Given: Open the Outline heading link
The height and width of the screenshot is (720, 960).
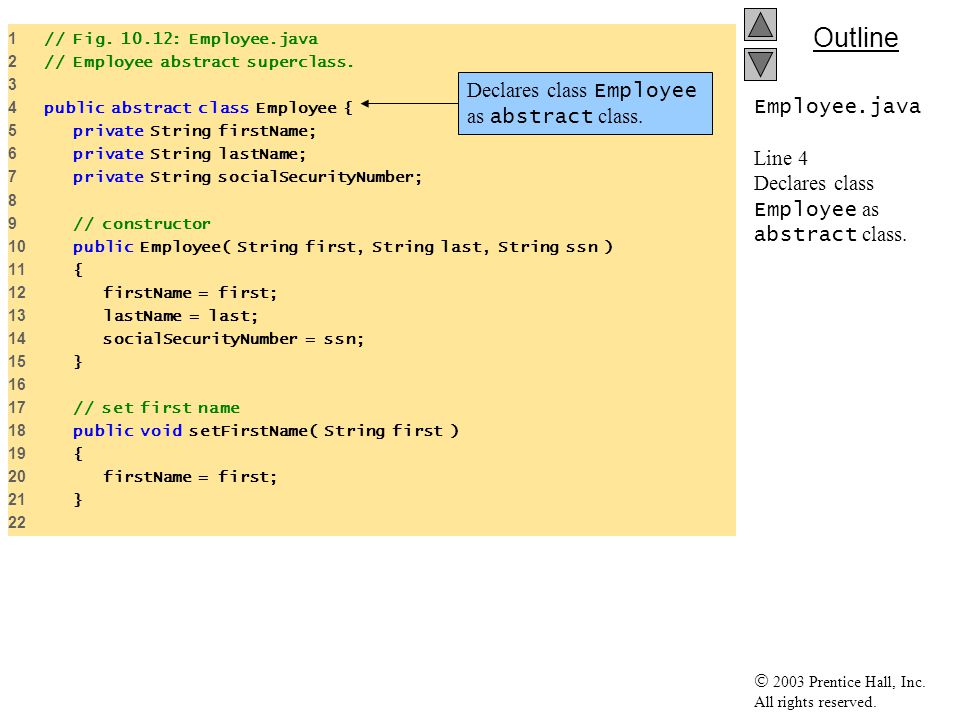Looking at the screenshot, I should (x=855, y=38).
